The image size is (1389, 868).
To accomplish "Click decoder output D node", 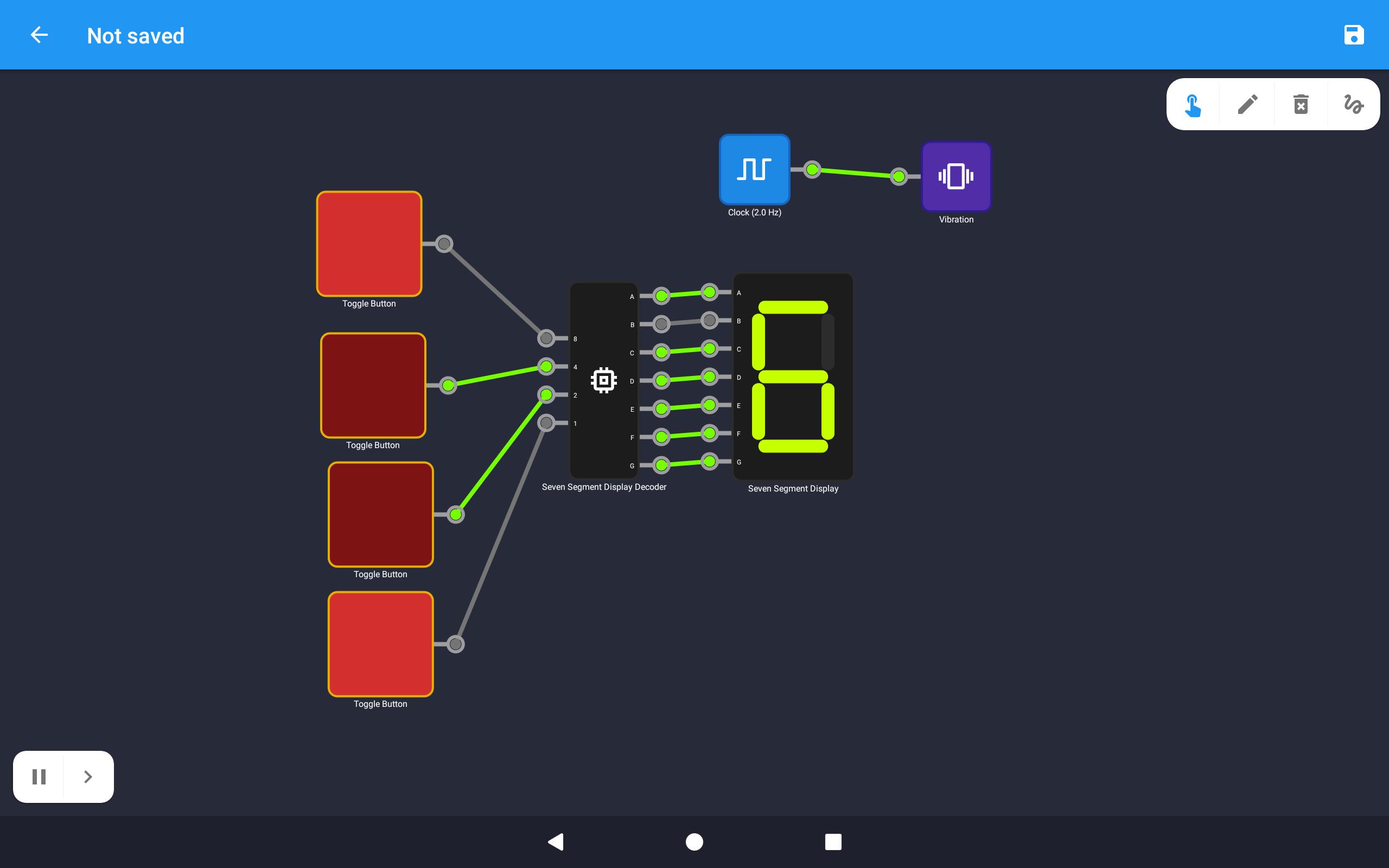I will tap(661, 380).
